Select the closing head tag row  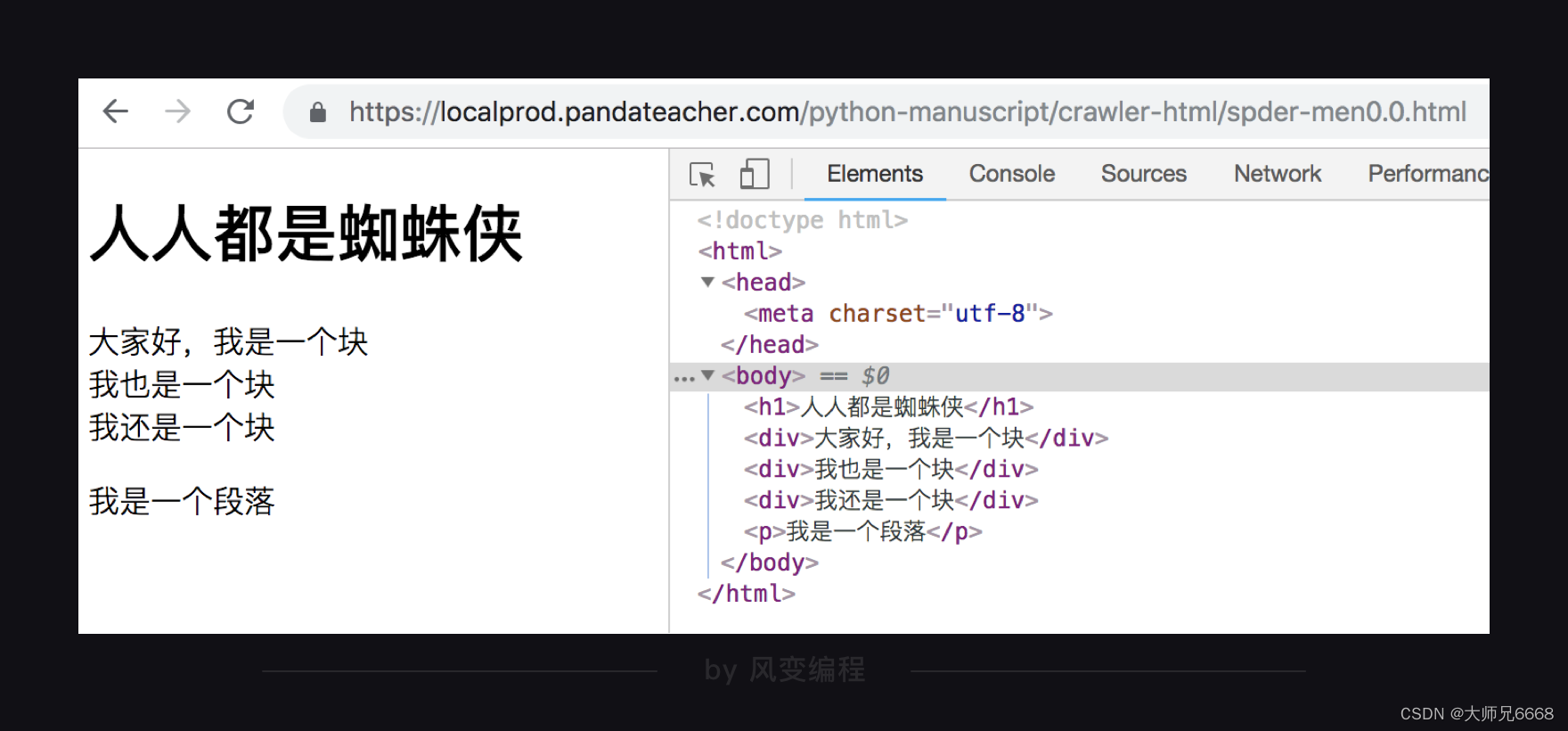pos(770,345)
